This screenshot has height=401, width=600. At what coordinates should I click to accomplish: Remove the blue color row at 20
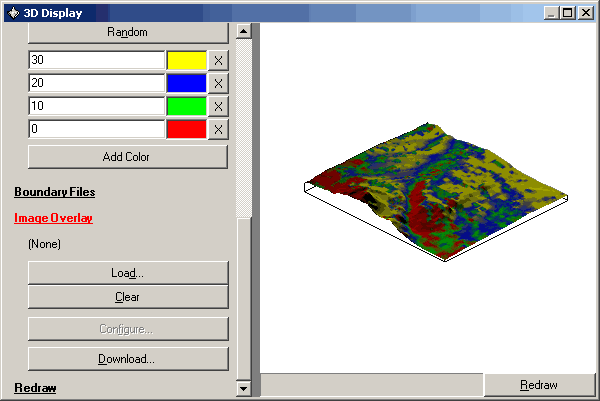tap(218, 83)
